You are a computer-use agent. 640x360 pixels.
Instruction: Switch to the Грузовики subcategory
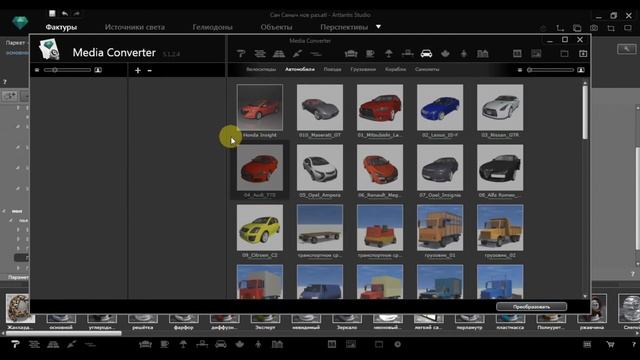tap(363, 69)
